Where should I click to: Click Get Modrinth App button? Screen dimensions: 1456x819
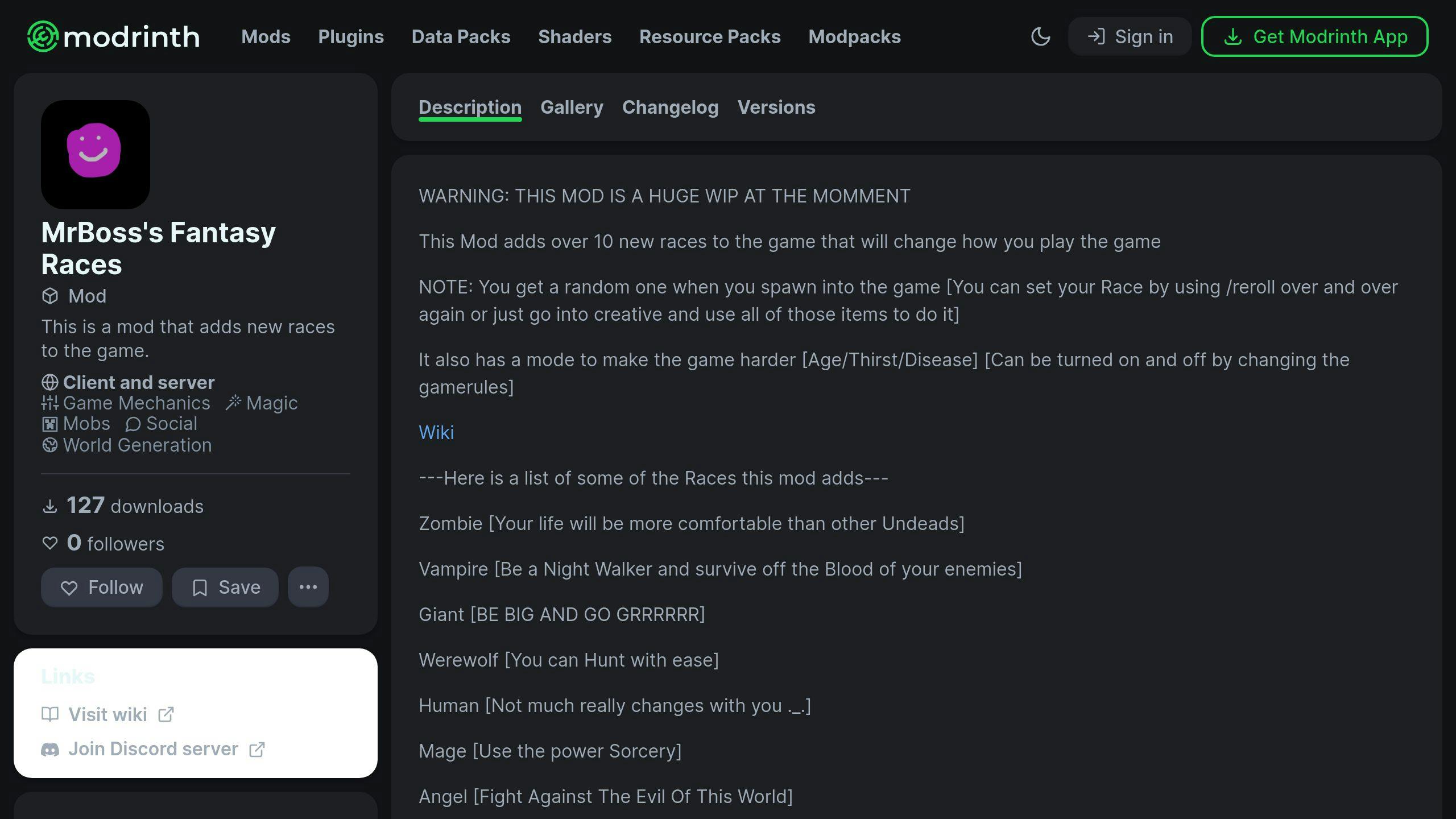click(x=1315, y=36)
